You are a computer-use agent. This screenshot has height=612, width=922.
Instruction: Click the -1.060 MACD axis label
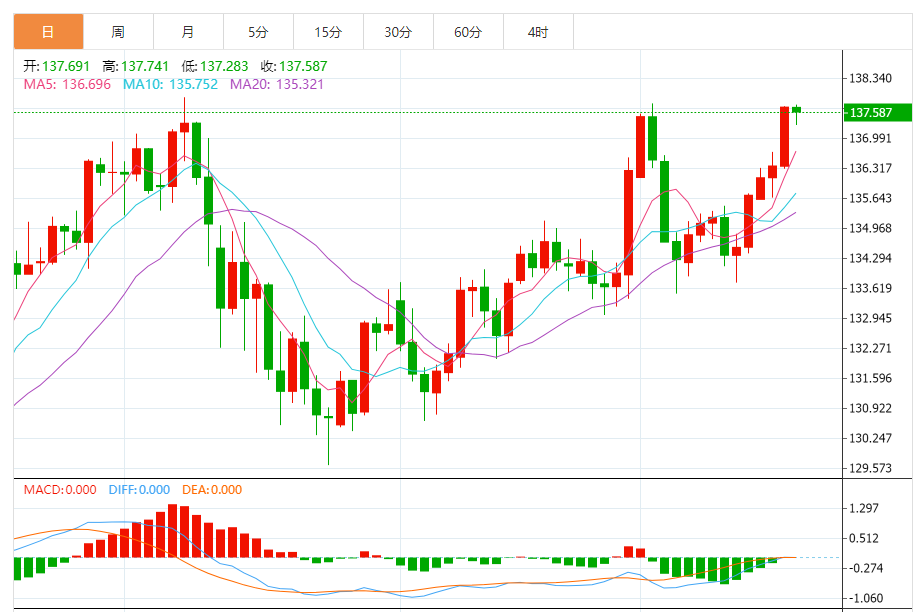pos(866,598)
